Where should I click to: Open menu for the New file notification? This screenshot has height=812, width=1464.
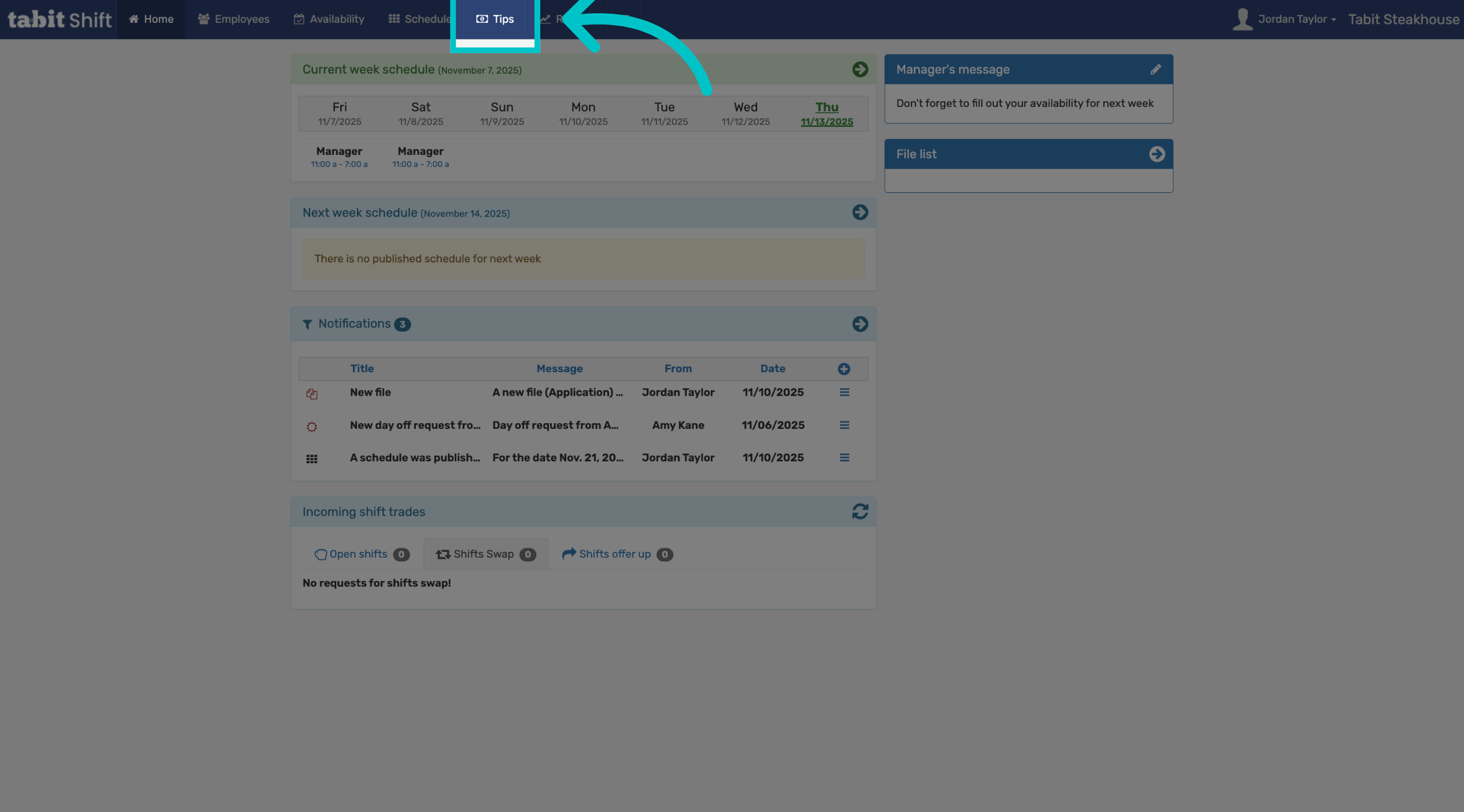coord(844,392)
